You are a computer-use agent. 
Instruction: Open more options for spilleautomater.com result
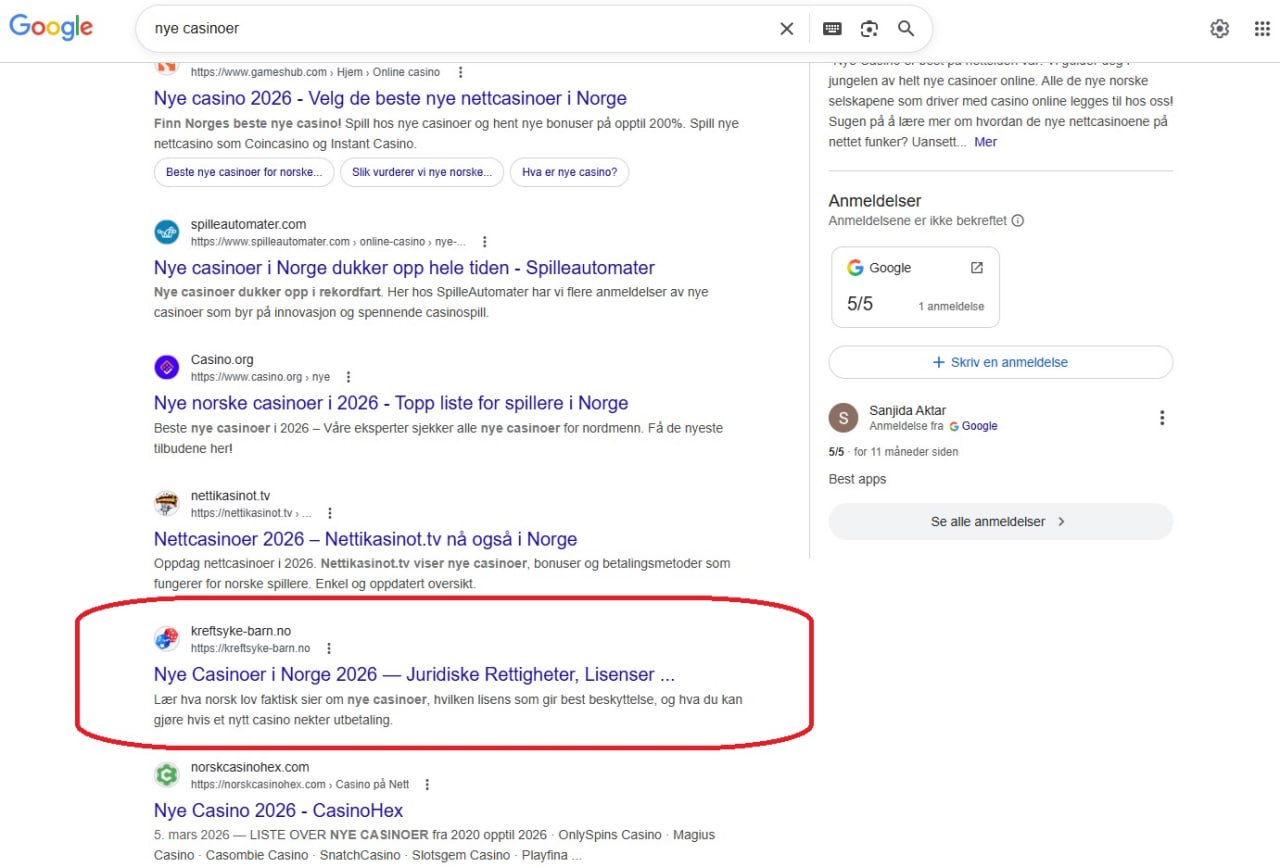point(485,242)
